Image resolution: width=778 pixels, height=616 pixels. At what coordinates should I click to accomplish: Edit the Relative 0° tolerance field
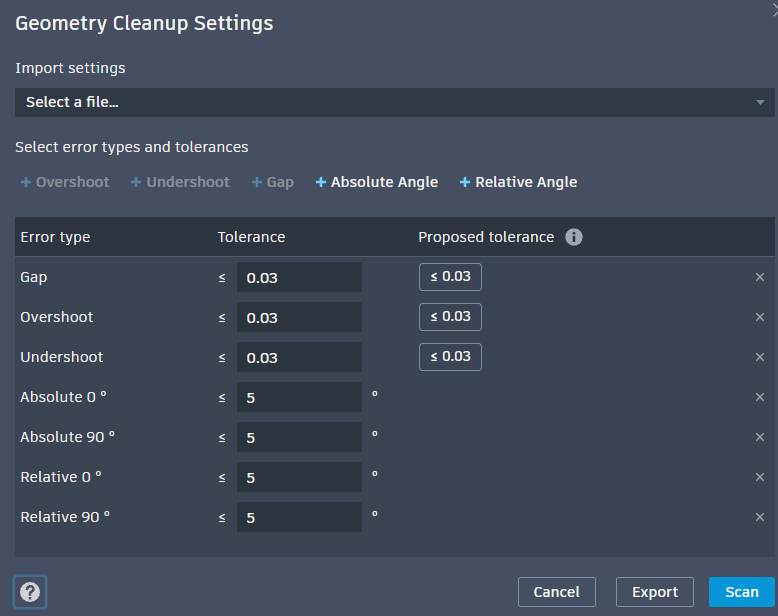pos(299,477)
